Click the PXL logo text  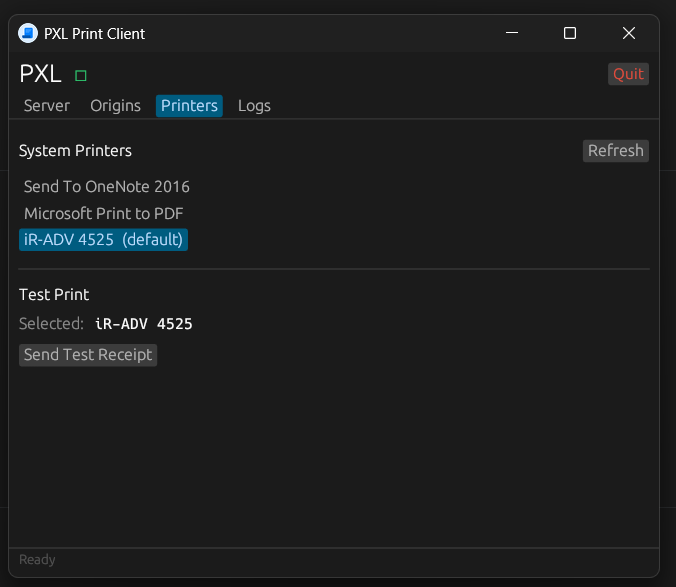40,74
